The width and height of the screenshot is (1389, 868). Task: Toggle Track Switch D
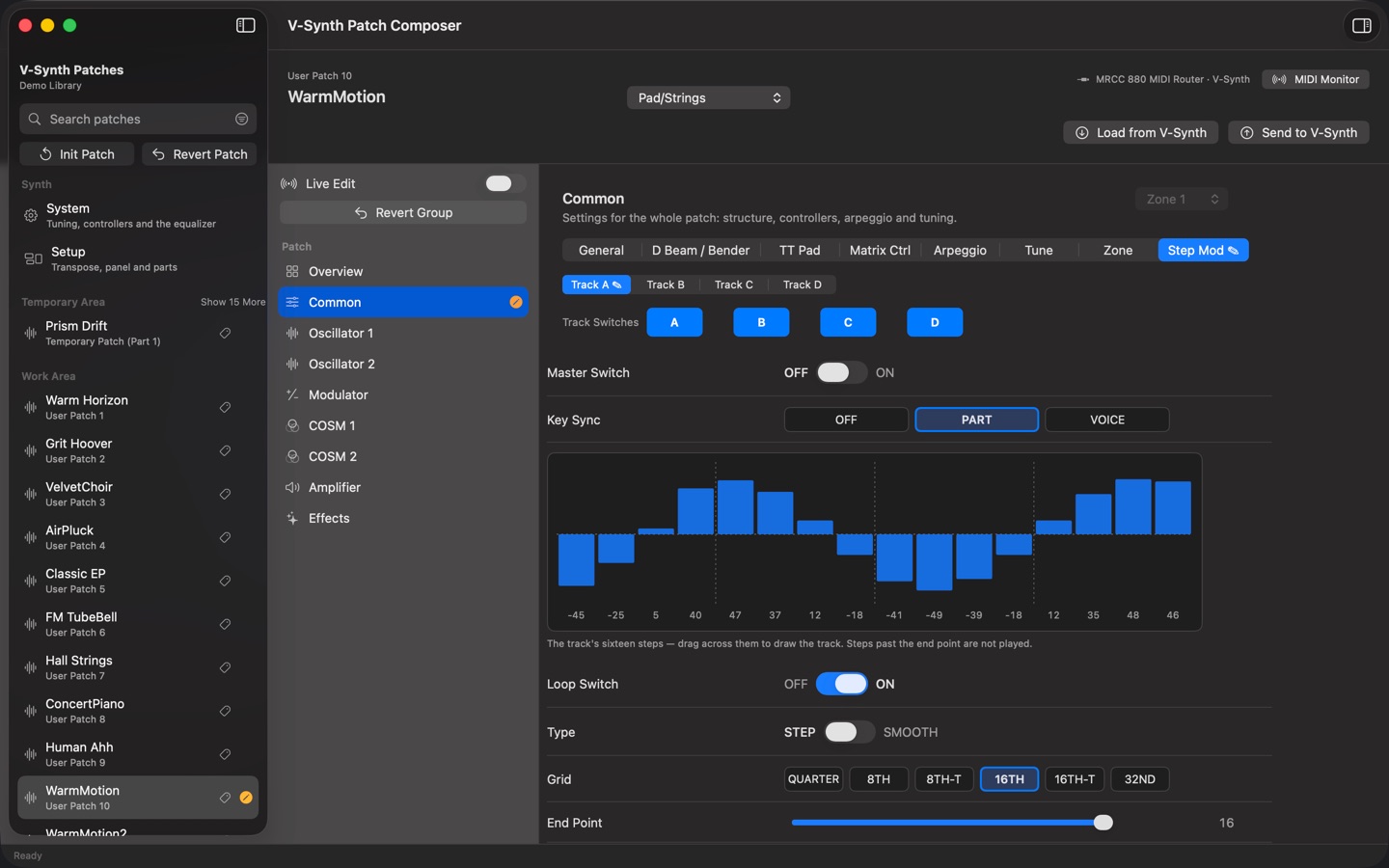(935, 322)
